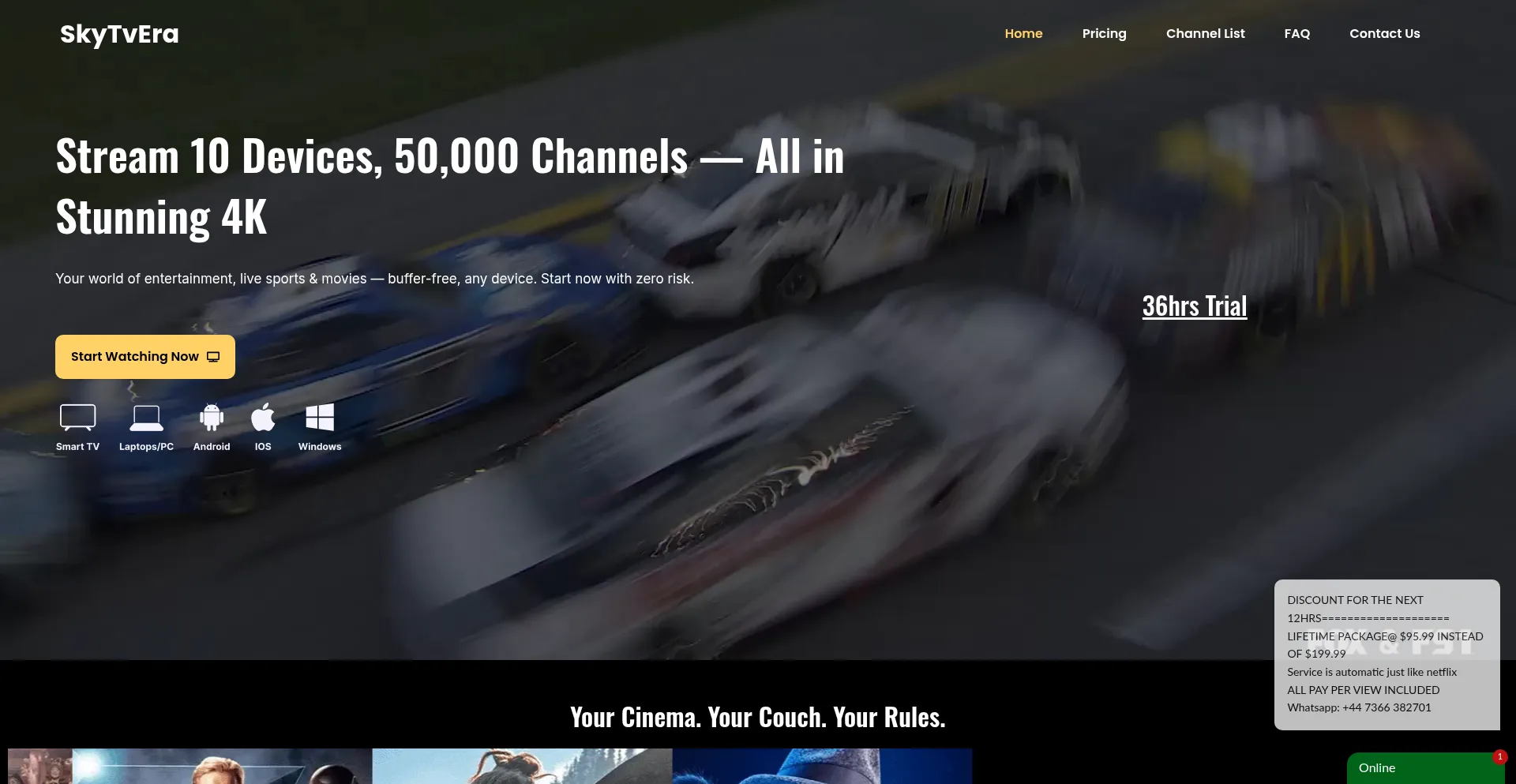The width and height of the screenshot is (1516, 784).
Task: Click the Apple iOS icon
Action: [x=263, y=417]
